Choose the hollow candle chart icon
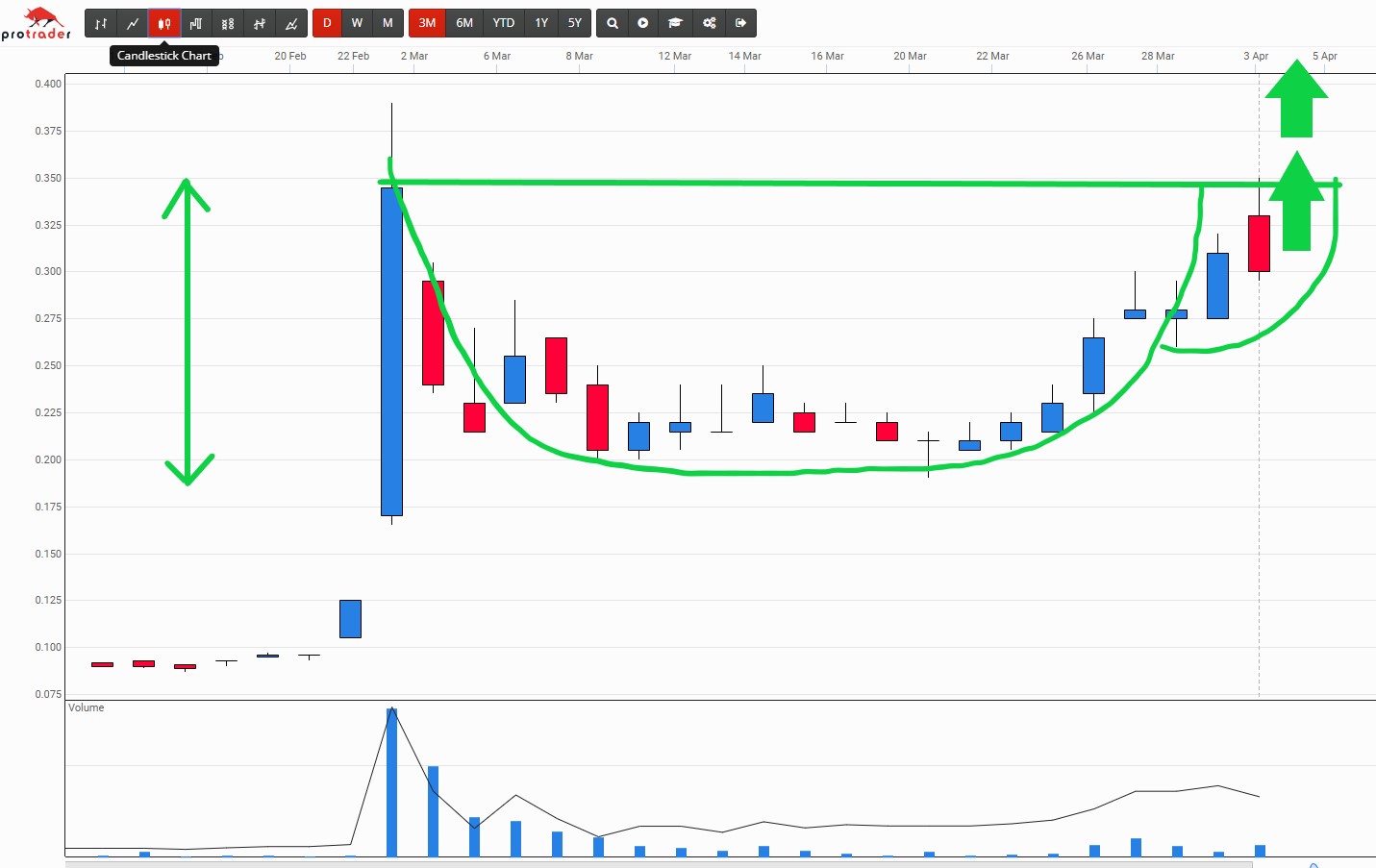1376x868 pixels. pyautogui.click(x=196, y=23)
